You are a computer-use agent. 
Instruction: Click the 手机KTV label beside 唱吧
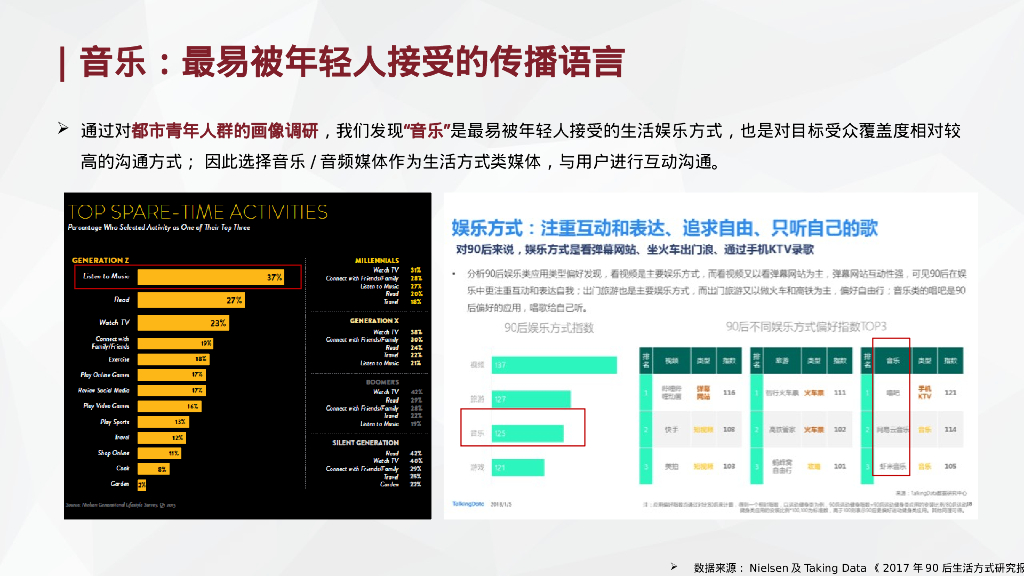click(x=925, y=391)
